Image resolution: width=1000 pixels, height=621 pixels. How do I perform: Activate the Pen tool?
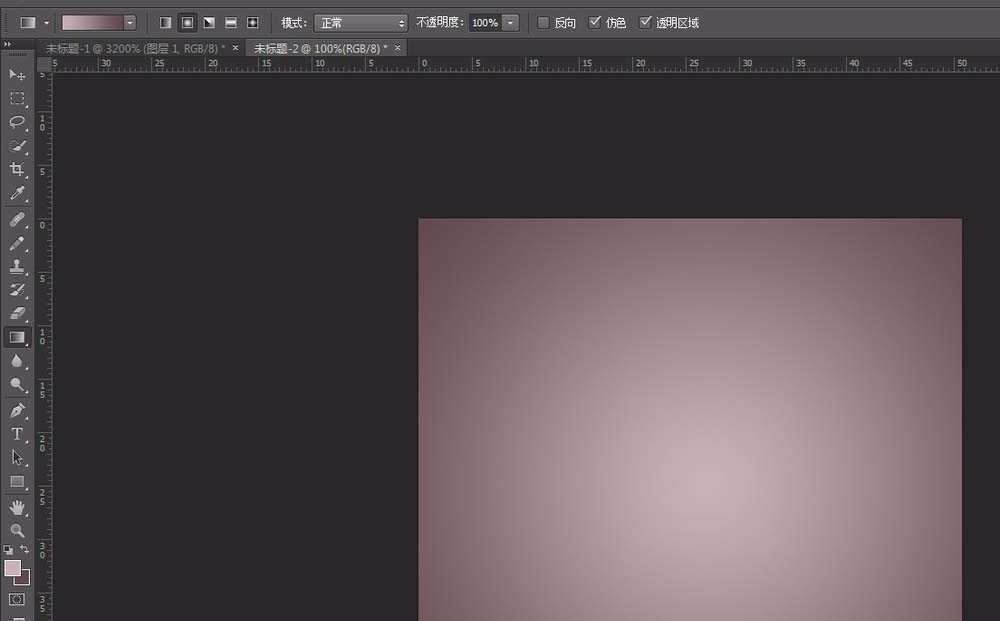tap(17, 410)
